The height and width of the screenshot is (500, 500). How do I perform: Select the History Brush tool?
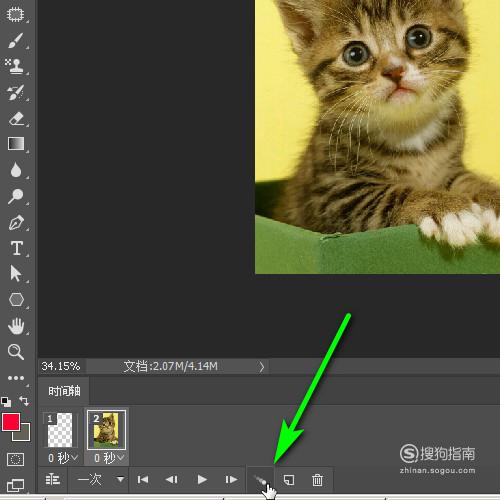tap(15, 92)
